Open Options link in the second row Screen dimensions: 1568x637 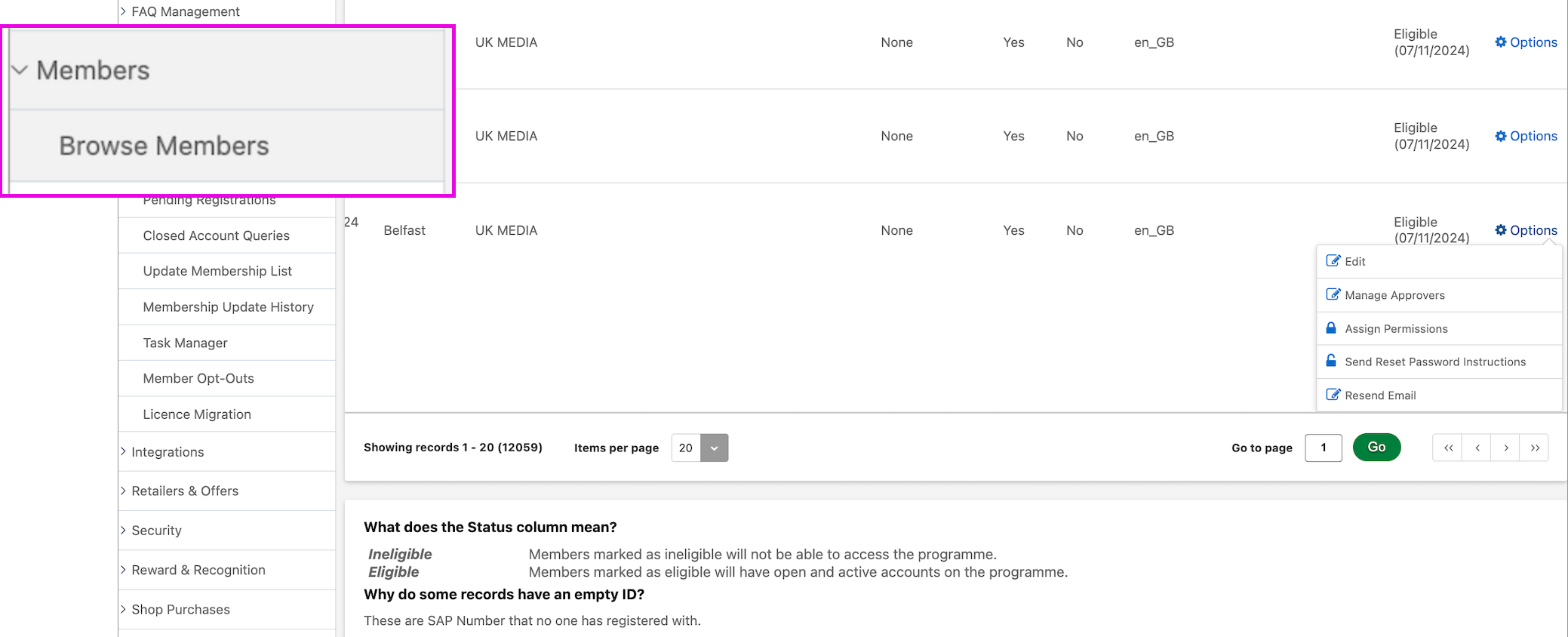click(x=1526, y=136)
